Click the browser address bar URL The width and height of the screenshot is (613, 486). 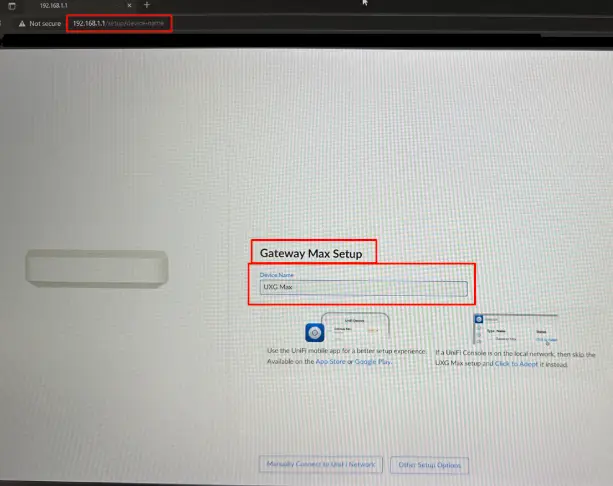click(118, 23)
